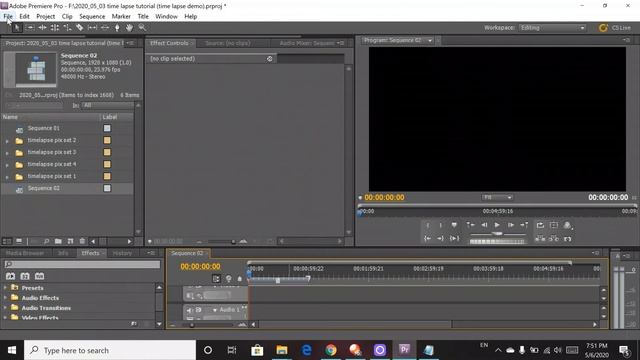This screenshot has width=640, height=360.
Task: Switch Project panel to list view
Action: (x=7, y=241)
